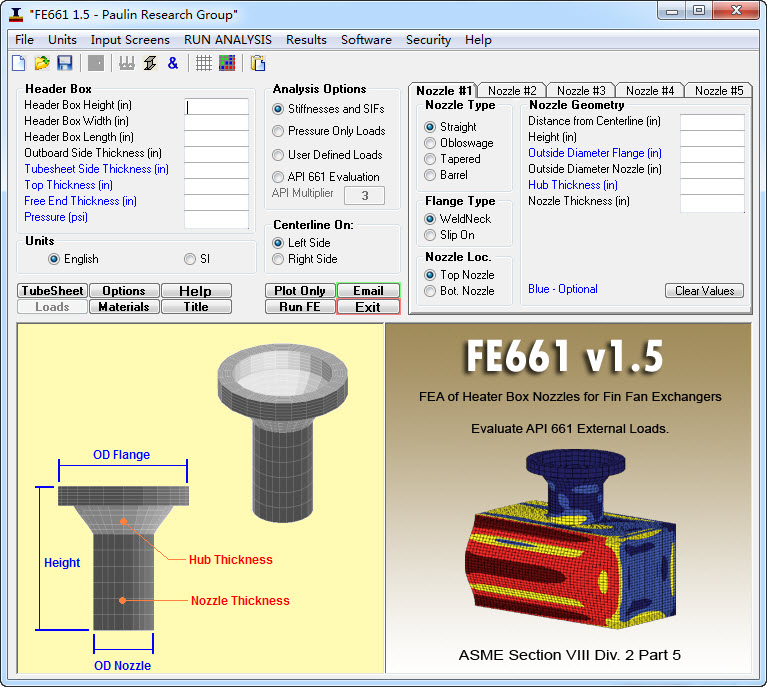Switch to the Nozzle #4 tab
Viewport: 767px width, 687px height.
[x=650, y=91]
